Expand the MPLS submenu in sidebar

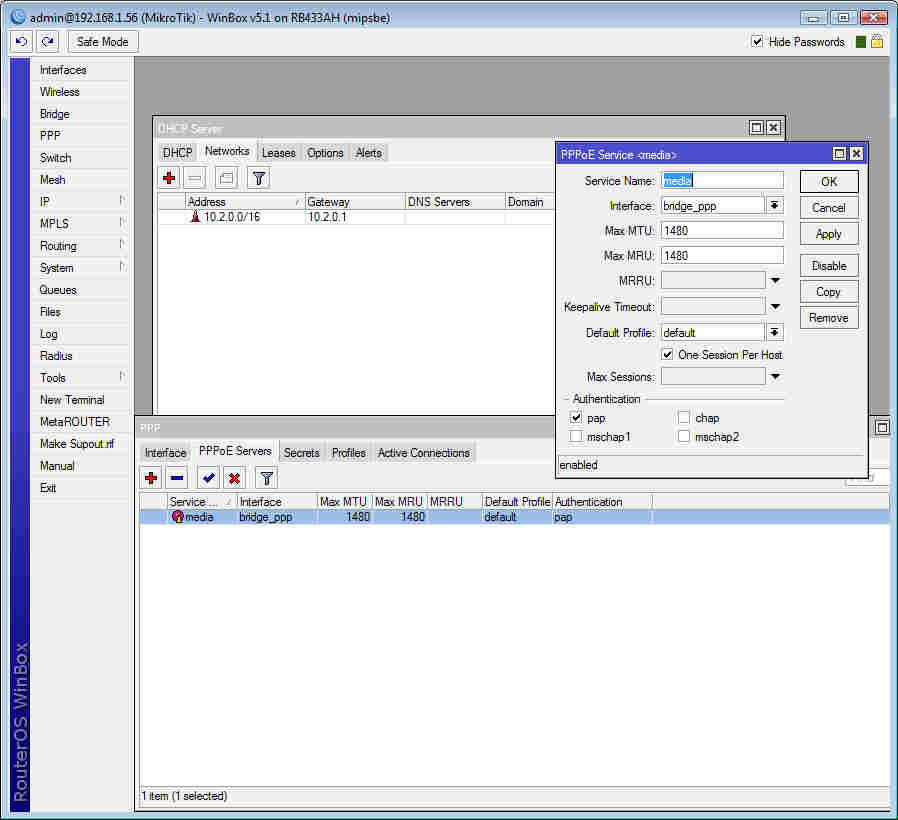coord(121,222)
